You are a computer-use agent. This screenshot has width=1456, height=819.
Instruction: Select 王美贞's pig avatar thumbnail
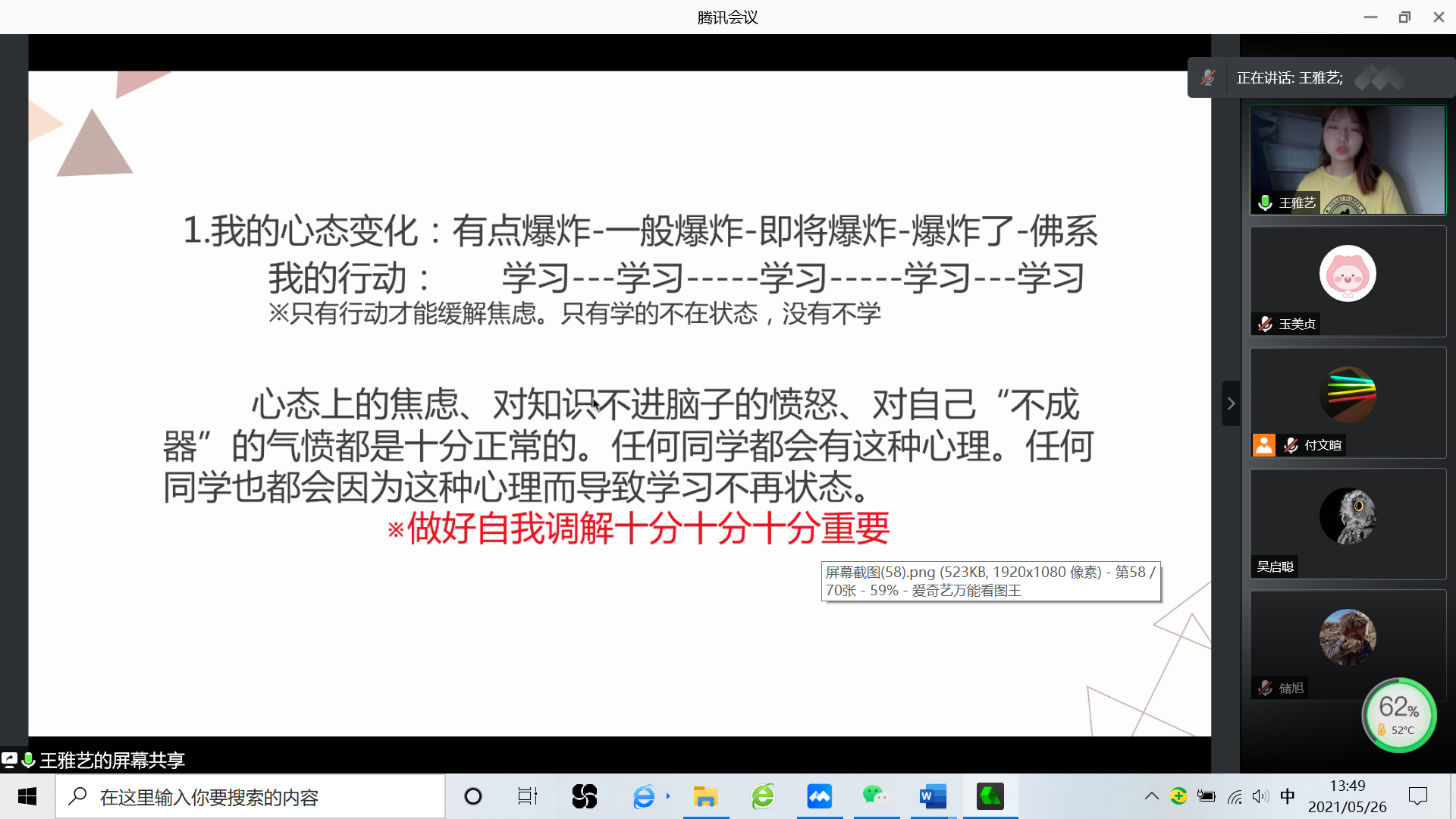coord(1348,273)
